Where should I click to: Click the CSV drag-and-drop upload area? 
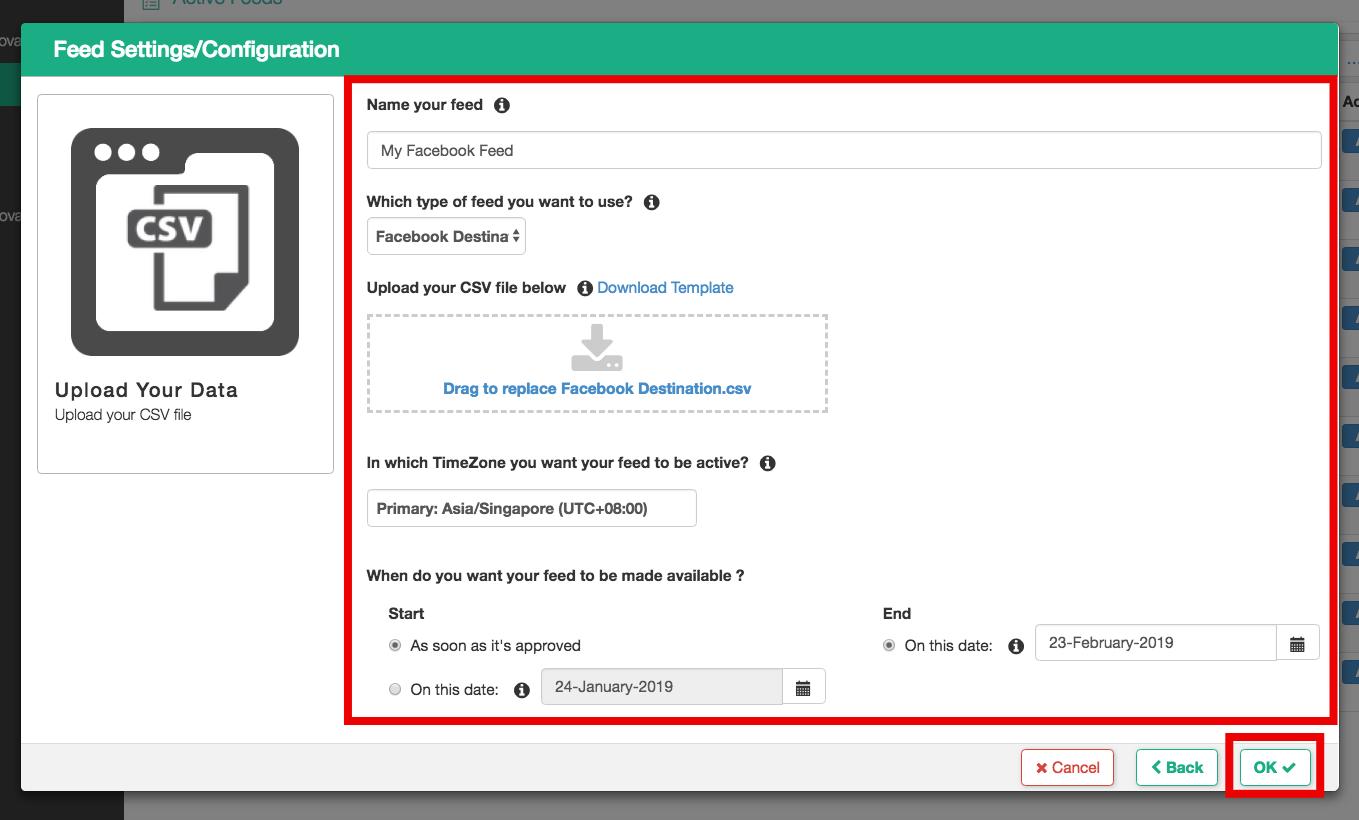point(597,364)
